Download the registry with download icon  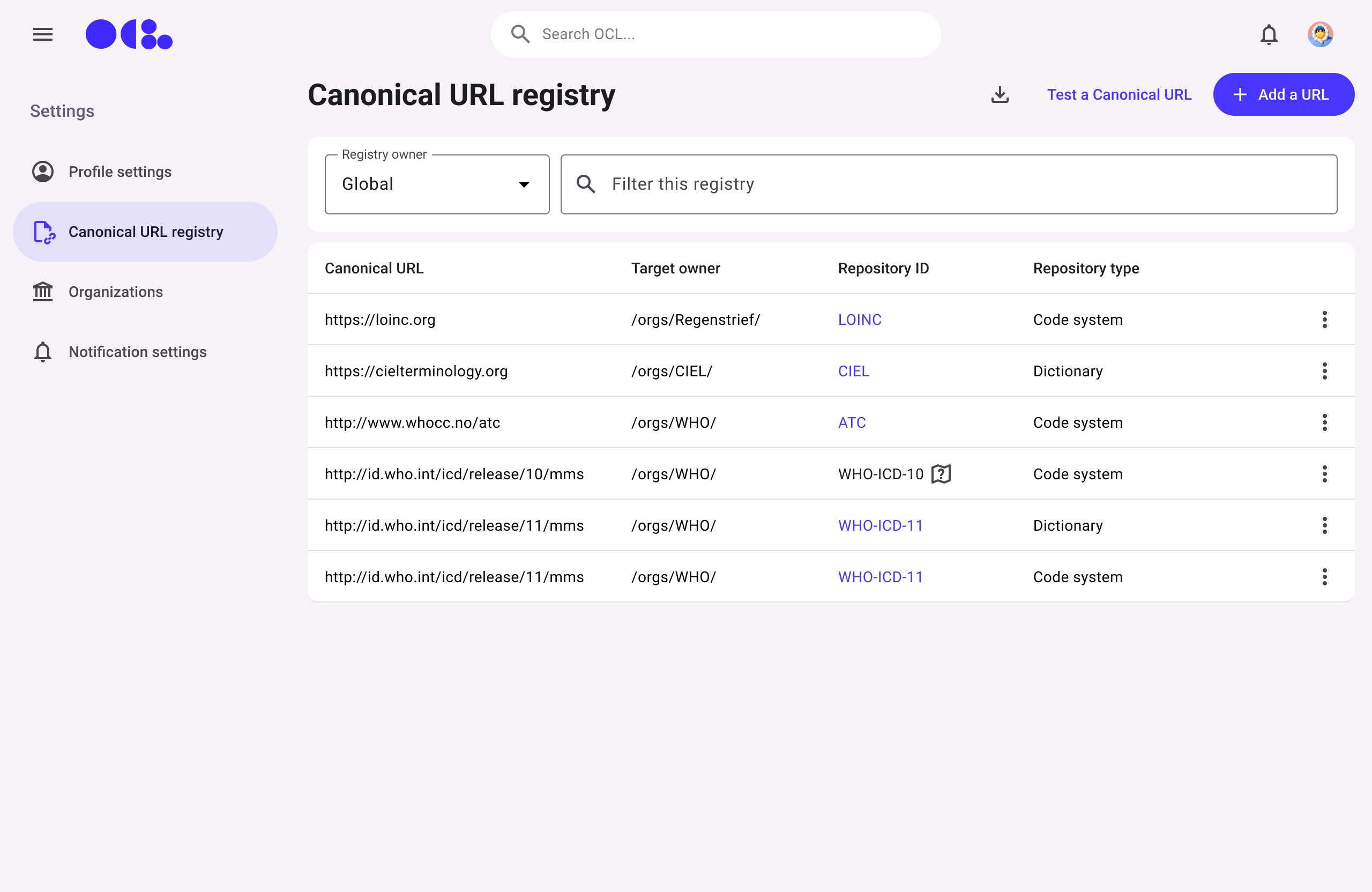(1000, 94)
